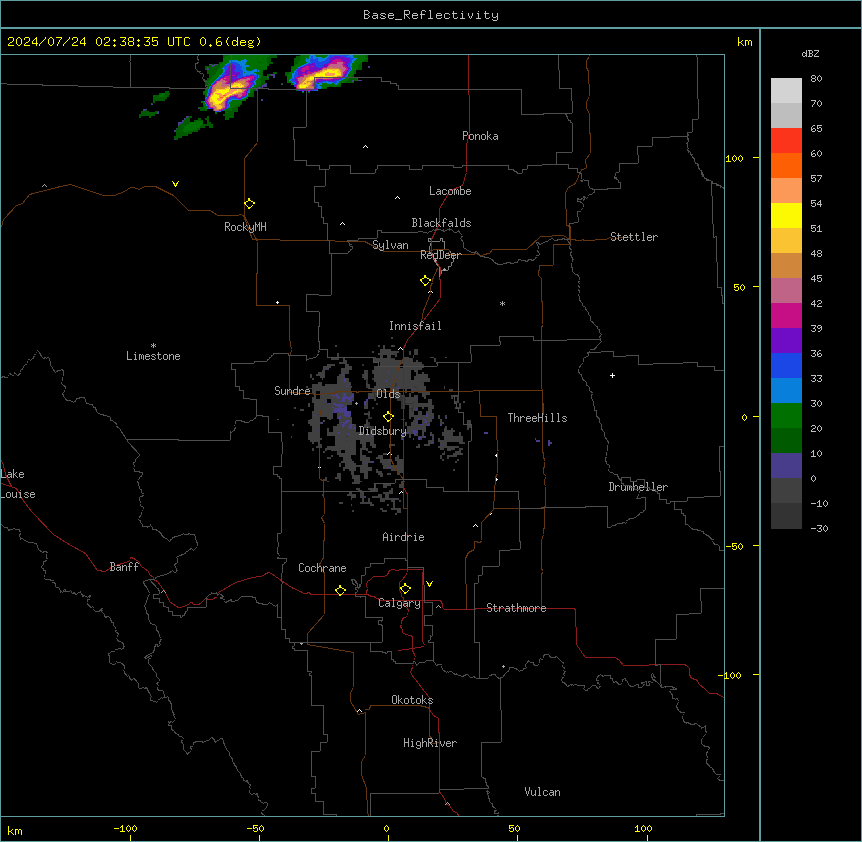Select the bright green 20-30 dBZ legend swatch
This screenshot has width=862, height=842.
point(786,416)
